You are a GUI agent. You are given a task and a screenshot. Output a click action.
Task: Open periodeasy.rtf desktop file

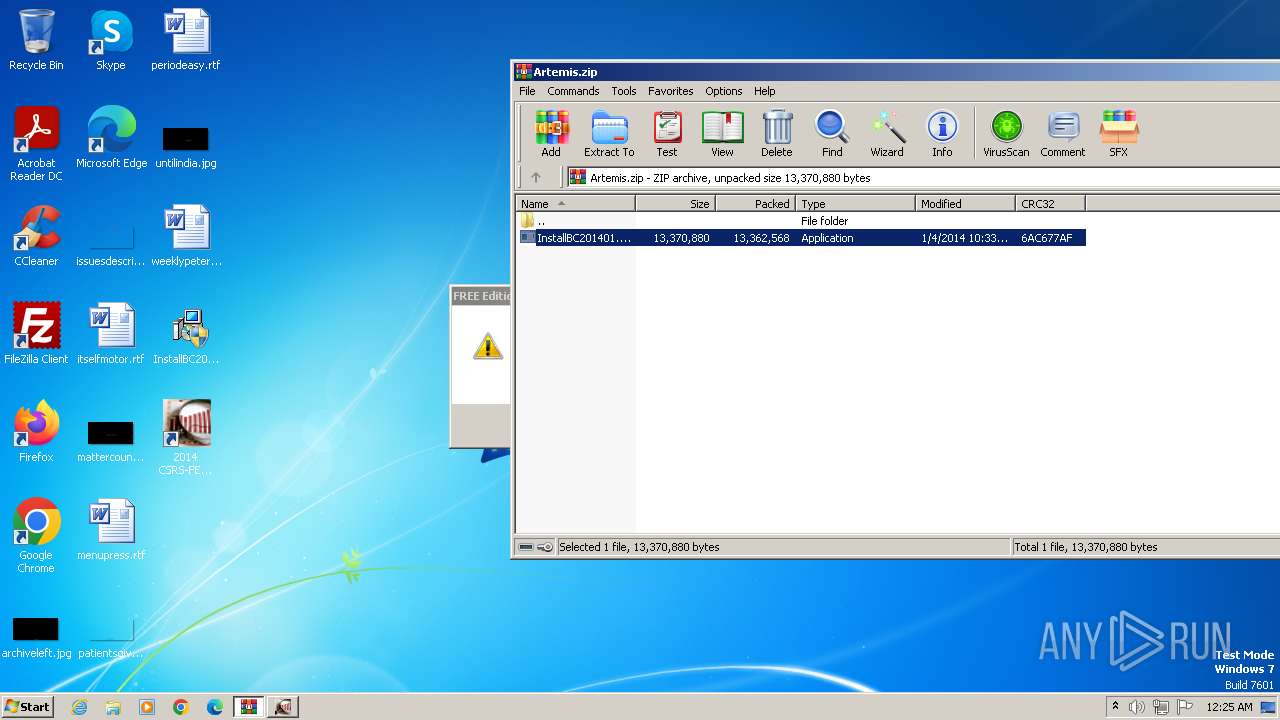[185, 40]
